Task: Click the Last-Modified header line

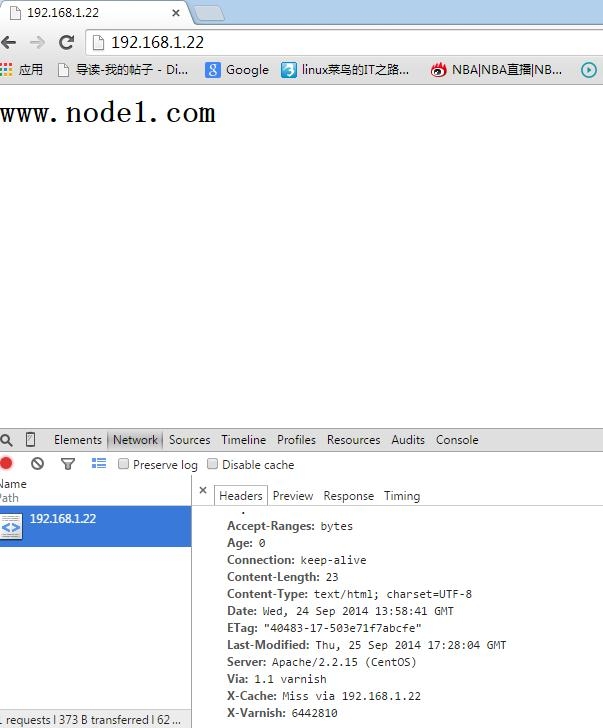Action: (367, 645)
